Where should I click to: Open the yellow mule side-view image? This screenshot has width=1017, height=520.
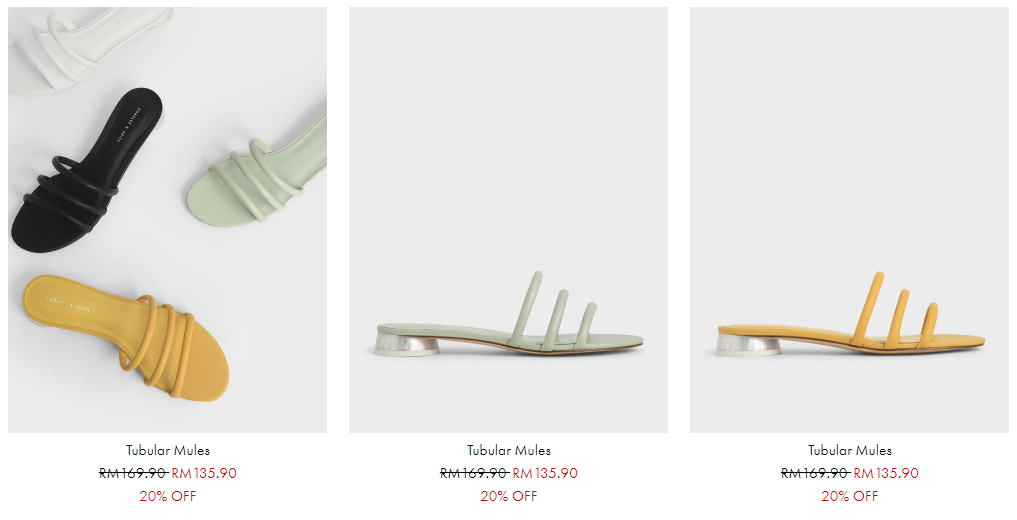[x=850, y=220]
